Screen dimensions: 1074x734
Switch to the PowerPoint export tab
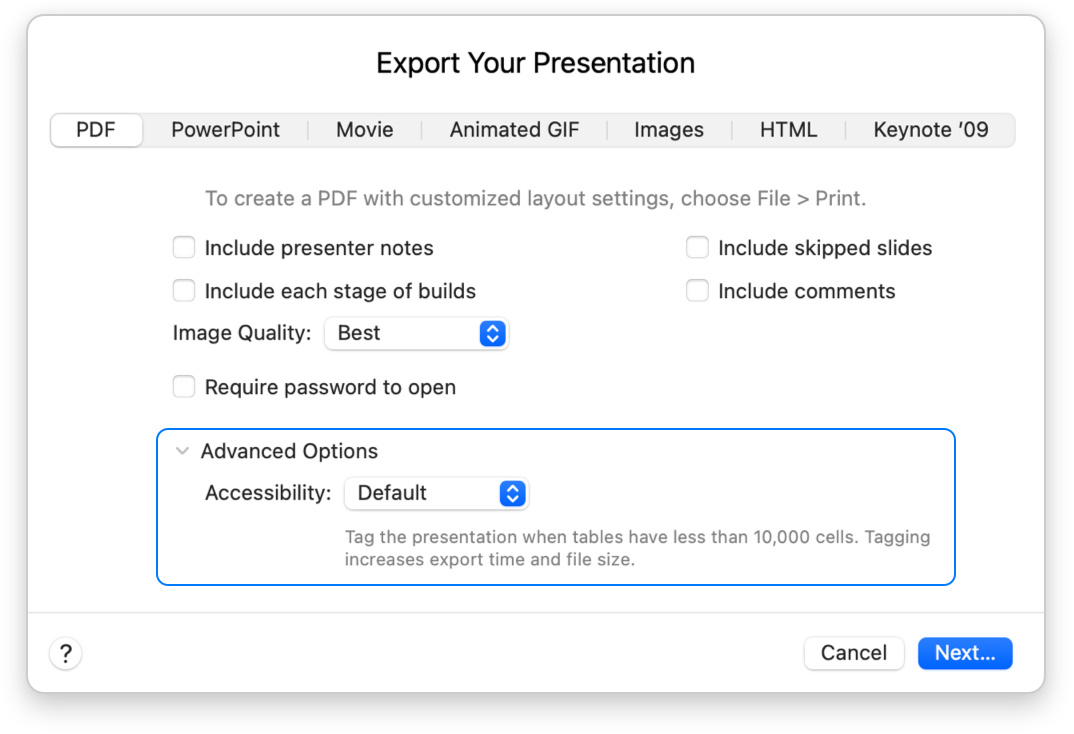(x=225, y=130)
